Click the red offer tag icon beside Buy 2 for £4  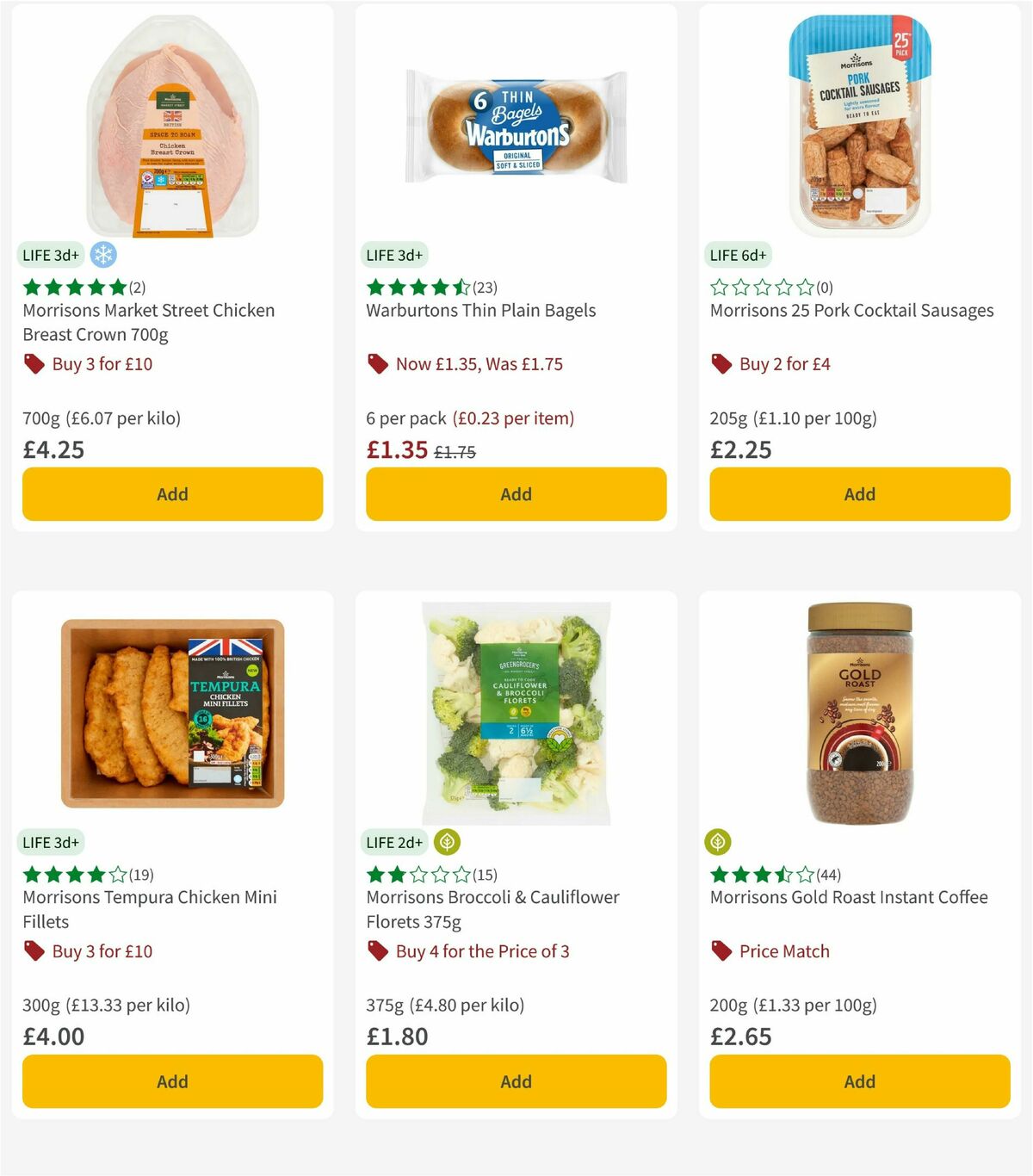[x=720, y=363]
